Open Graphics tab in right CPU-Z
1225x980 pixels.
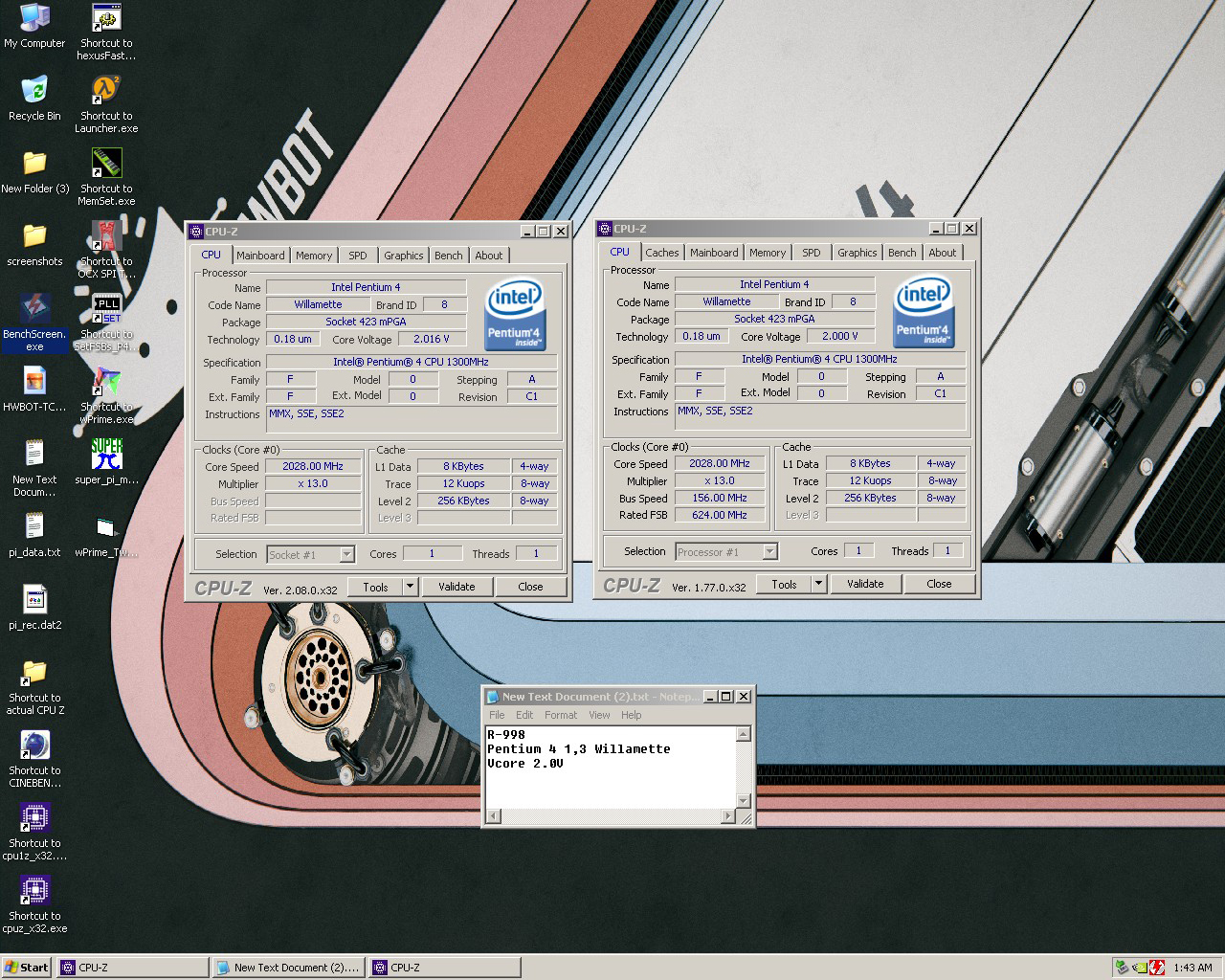point(857,253)
